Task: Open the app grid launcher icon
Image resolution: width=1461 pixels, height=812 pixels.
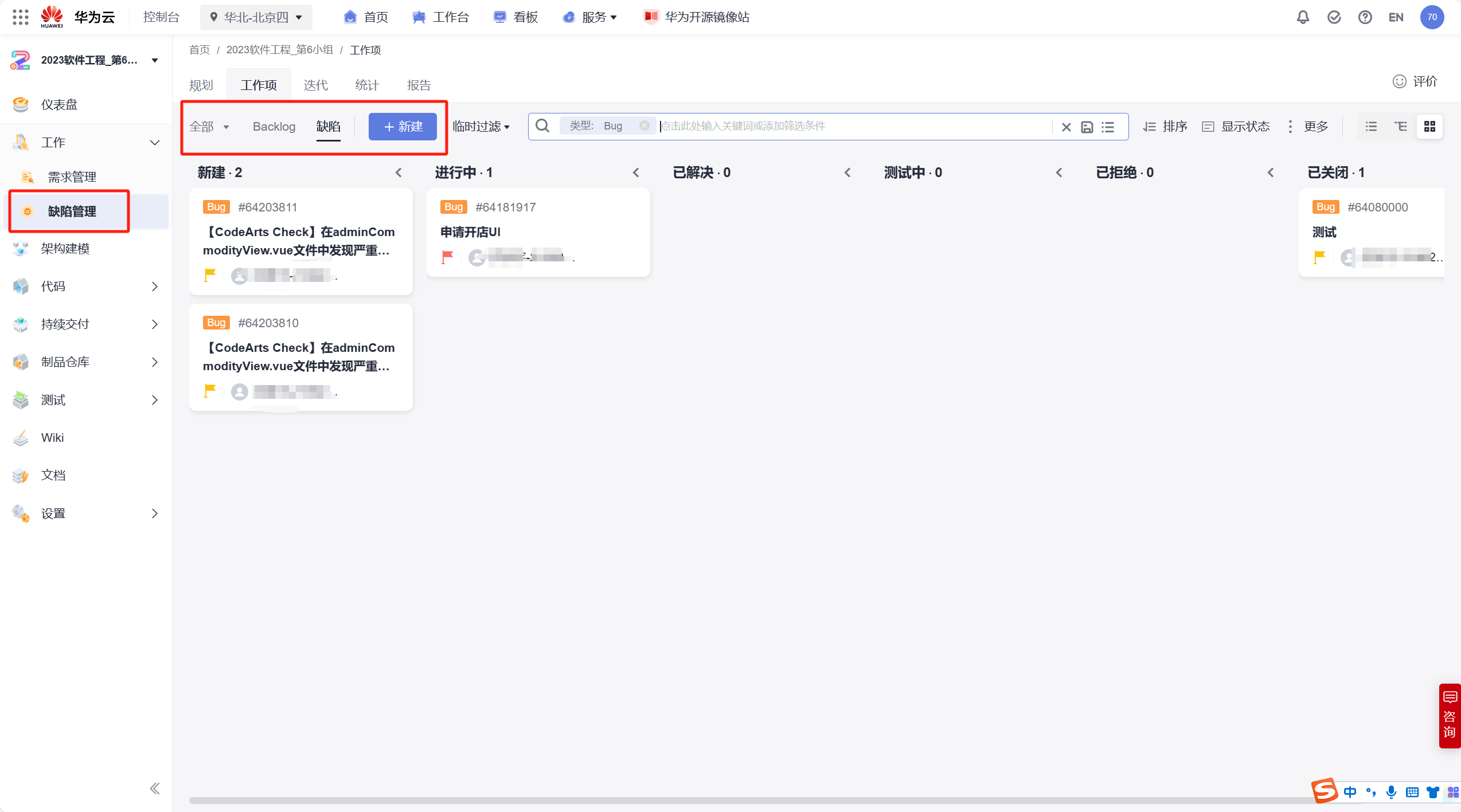Action: pyautogui.click(x=21, y=17)
